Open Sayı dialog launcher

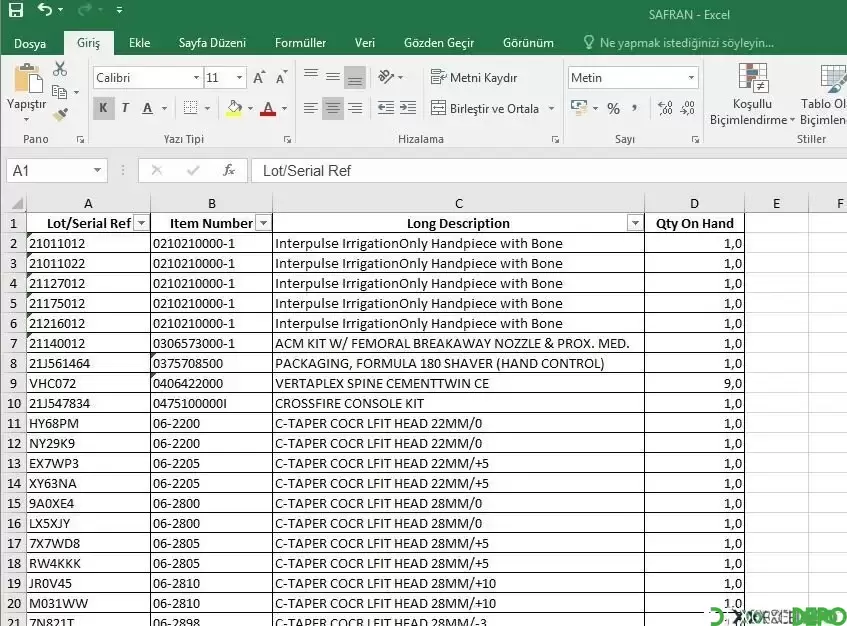click(x=695, y=139)
